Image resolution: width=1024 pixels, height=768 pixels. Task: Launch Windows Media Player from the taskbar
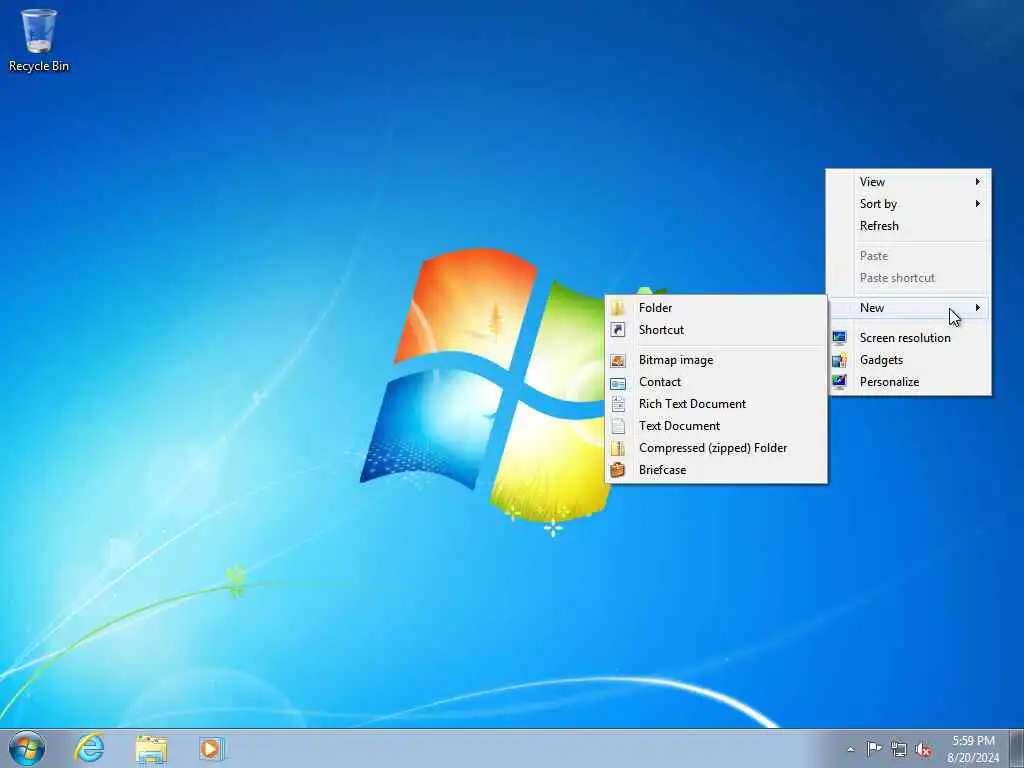211,748
